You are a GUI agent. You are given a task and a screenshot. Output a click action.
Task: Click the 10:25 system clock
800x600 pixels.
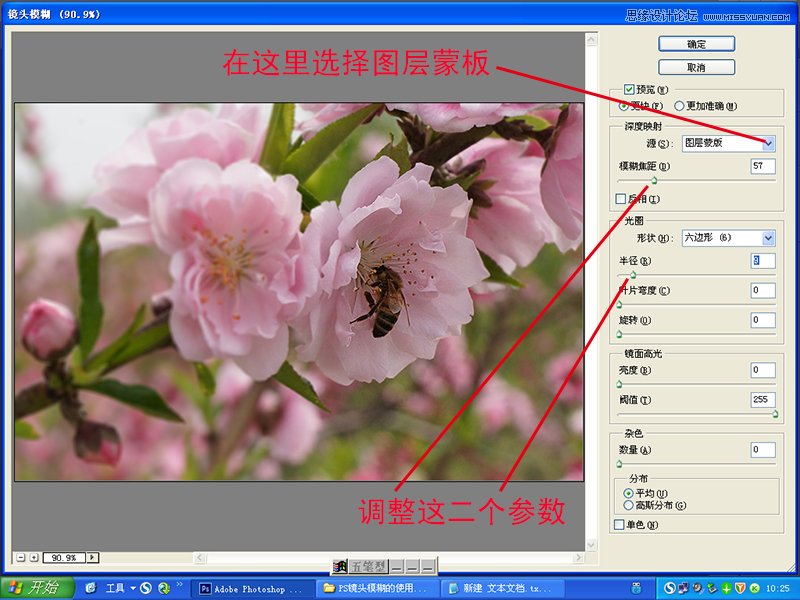[778, 589]
